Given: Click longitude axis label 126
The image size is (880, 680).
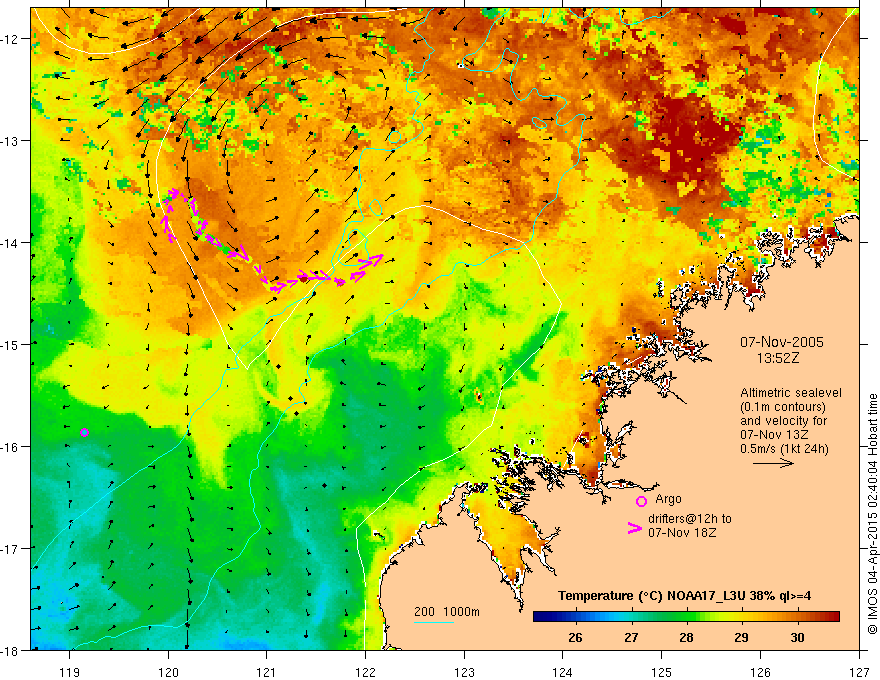Looking at the screenshot, I should click(x=760, y=672).
